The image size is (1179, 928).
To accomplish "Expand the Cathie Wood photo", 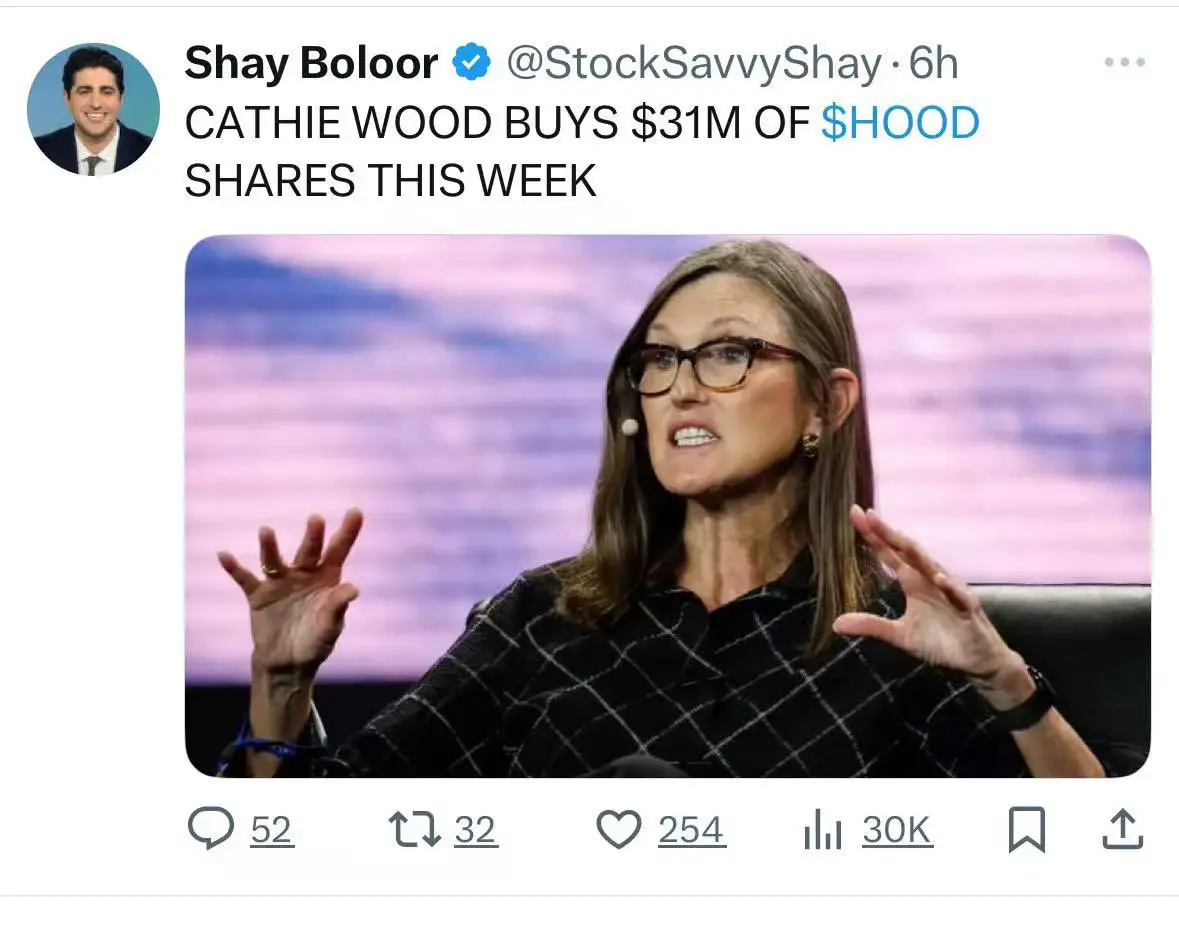I will [x=668, y=506].
